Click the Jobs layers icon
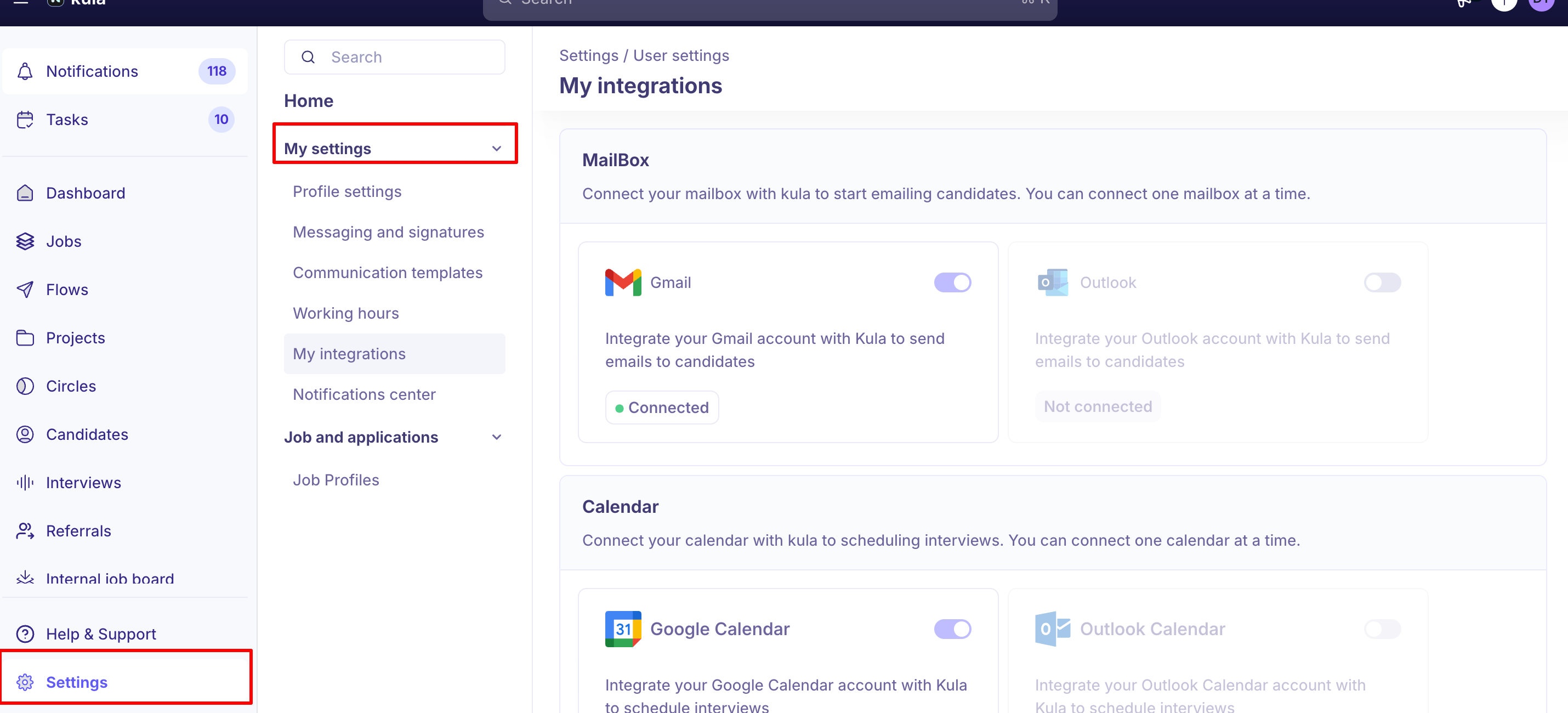Image resolution: width=1568 pixels, height=713 pixels. 25,241
